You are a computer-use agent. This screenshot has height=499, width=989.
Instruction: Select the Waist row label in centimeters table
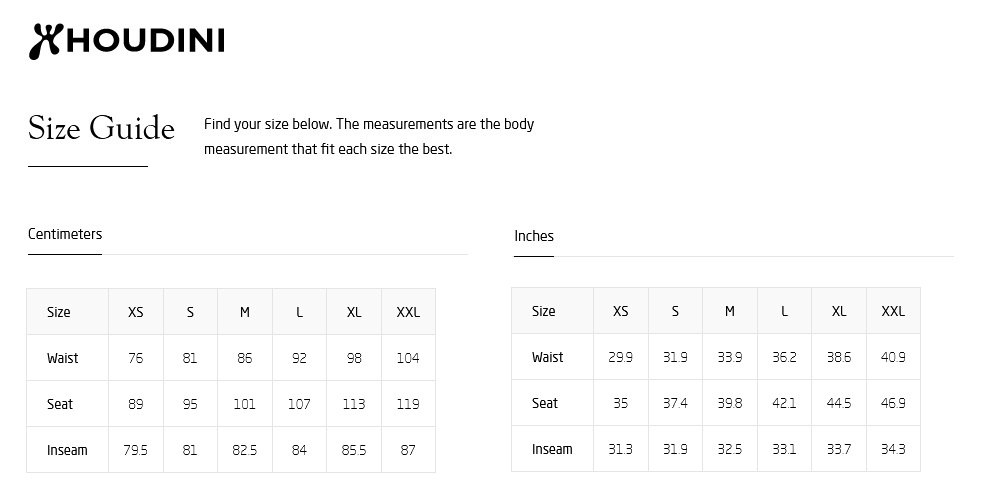pos(62,358)
